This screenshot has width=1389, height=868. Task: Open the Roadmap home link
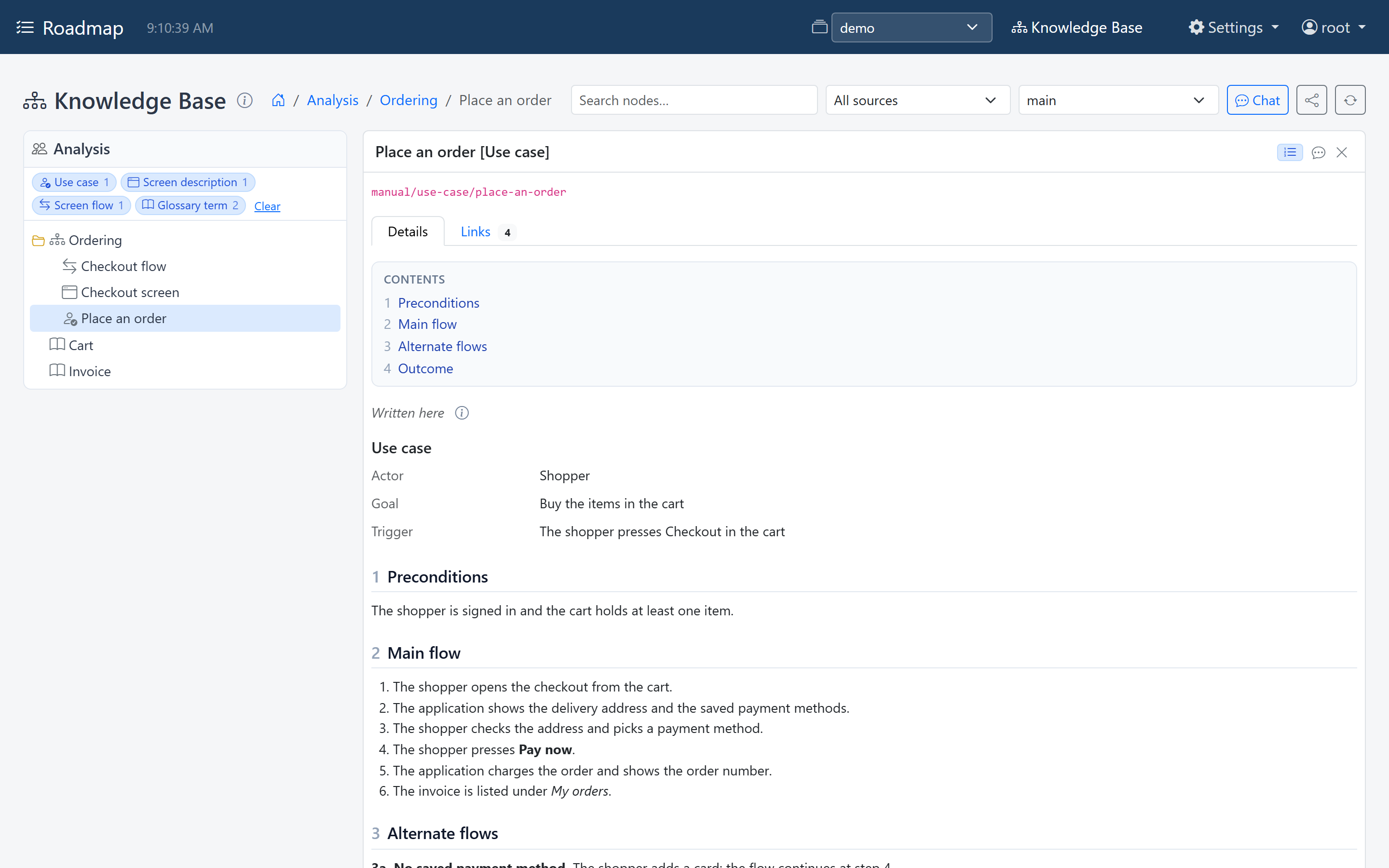(x=70, y=27)
